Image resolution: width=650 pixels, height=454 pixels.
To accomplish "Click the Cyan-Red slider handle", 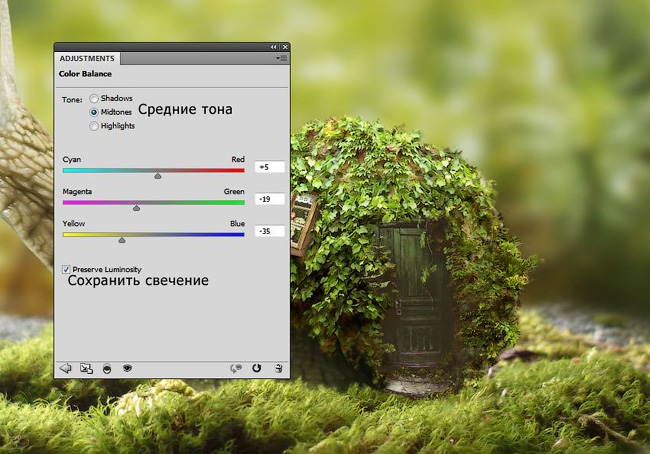I will [157, 175].
